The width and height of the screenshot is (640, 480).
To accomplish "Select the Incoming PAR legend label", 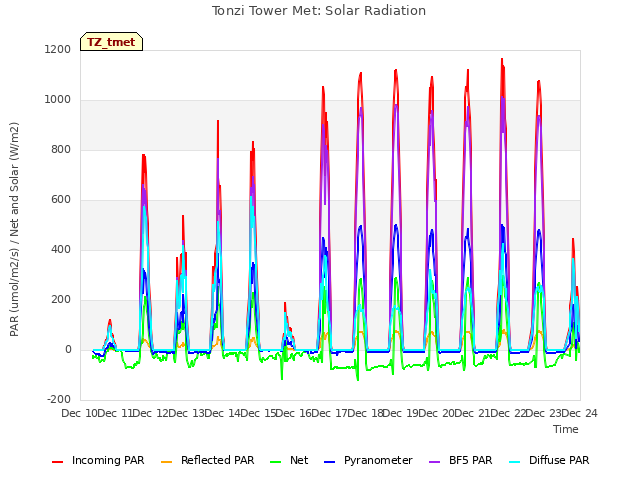I will click(x=108, y=460).
